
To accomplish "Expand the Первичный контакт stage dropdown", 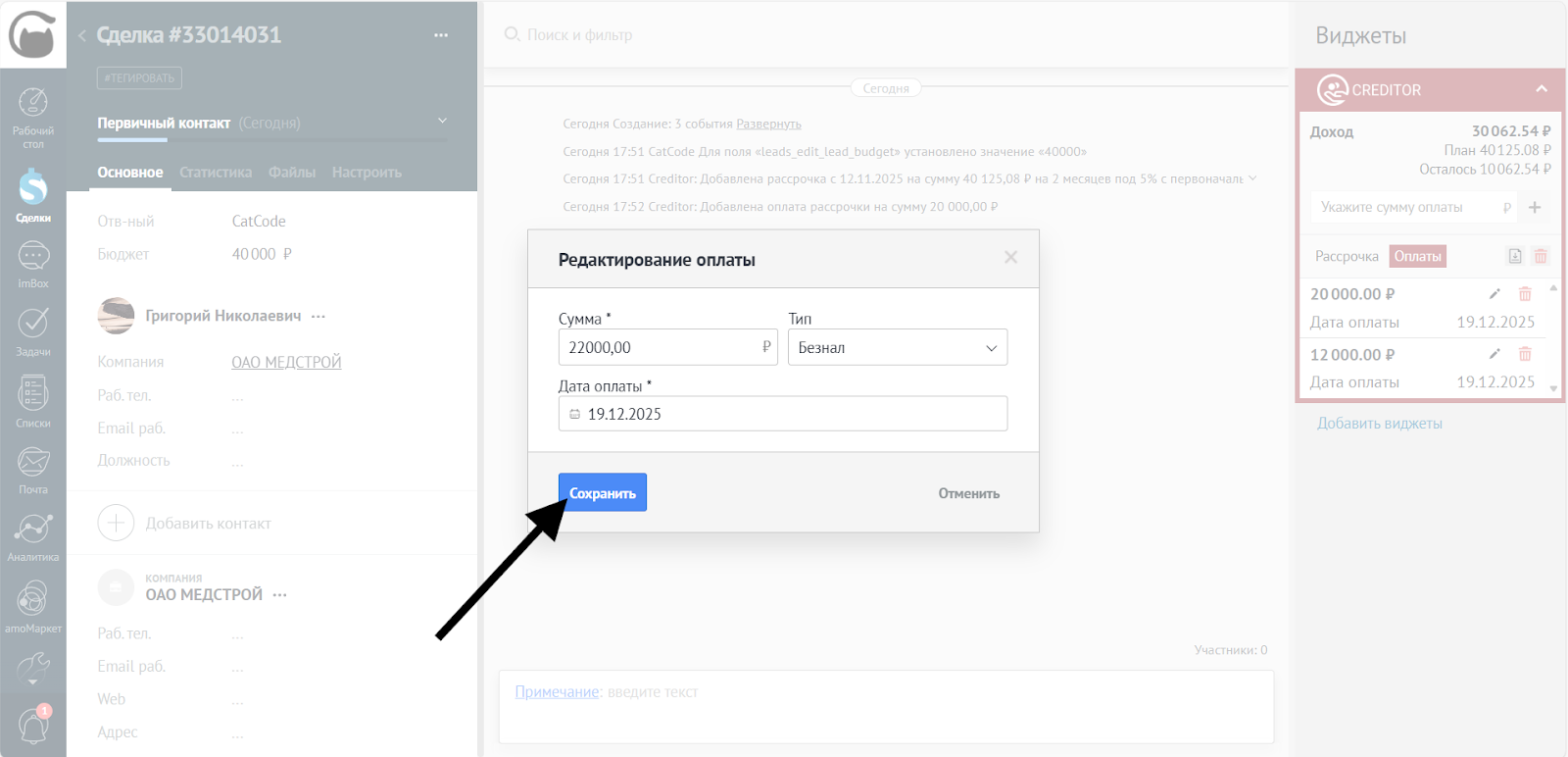I will click(442, 122).
